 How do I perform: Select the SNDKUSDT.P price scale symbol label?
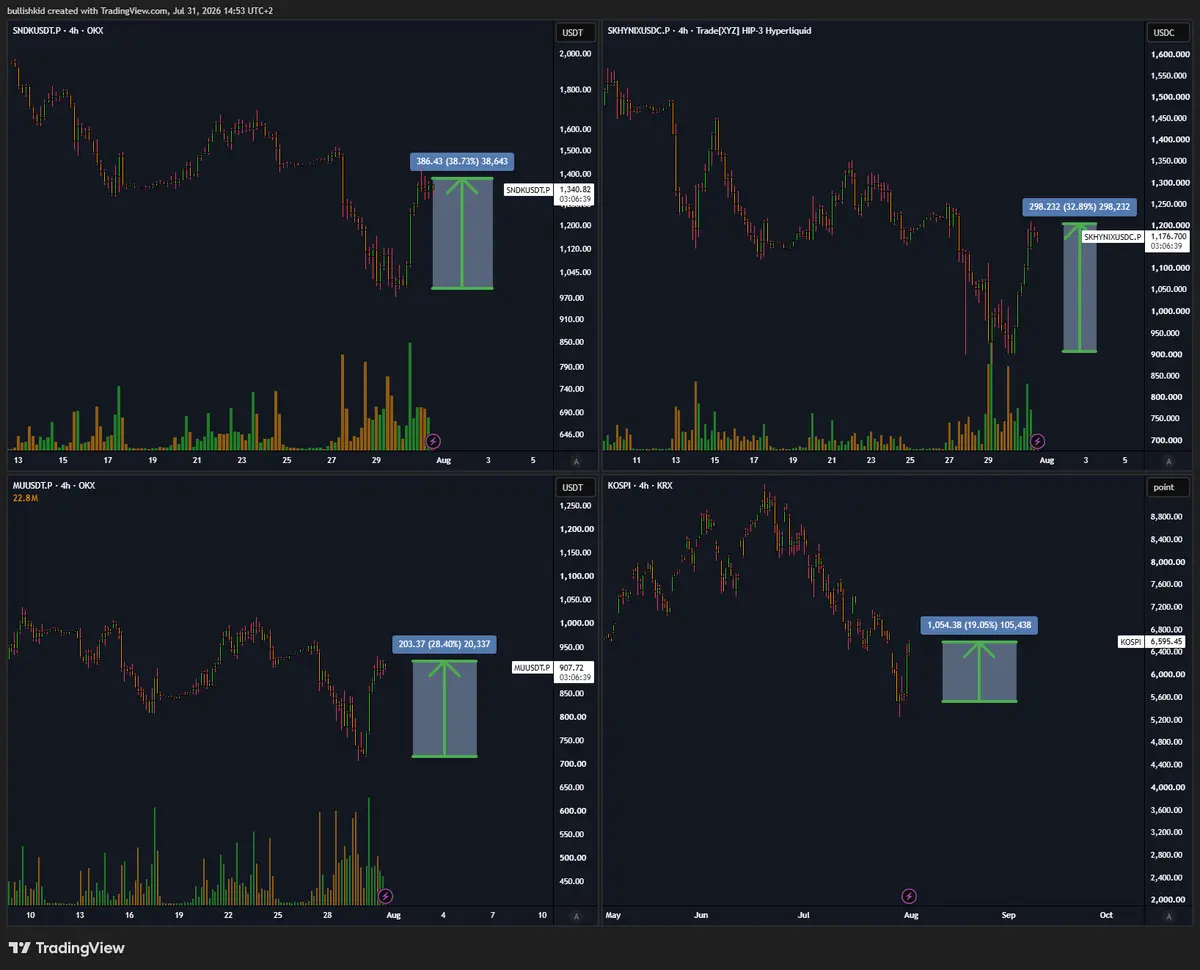click(529, 190)
